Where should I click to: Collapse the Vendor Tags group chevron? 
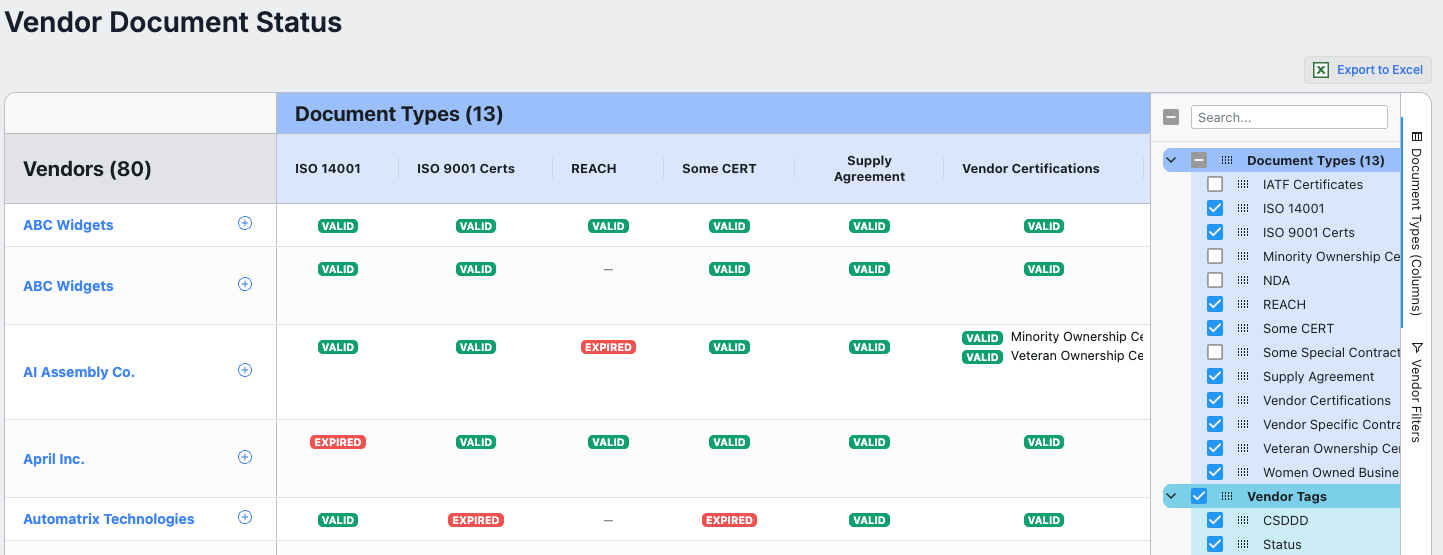(x=1171, y=496)
